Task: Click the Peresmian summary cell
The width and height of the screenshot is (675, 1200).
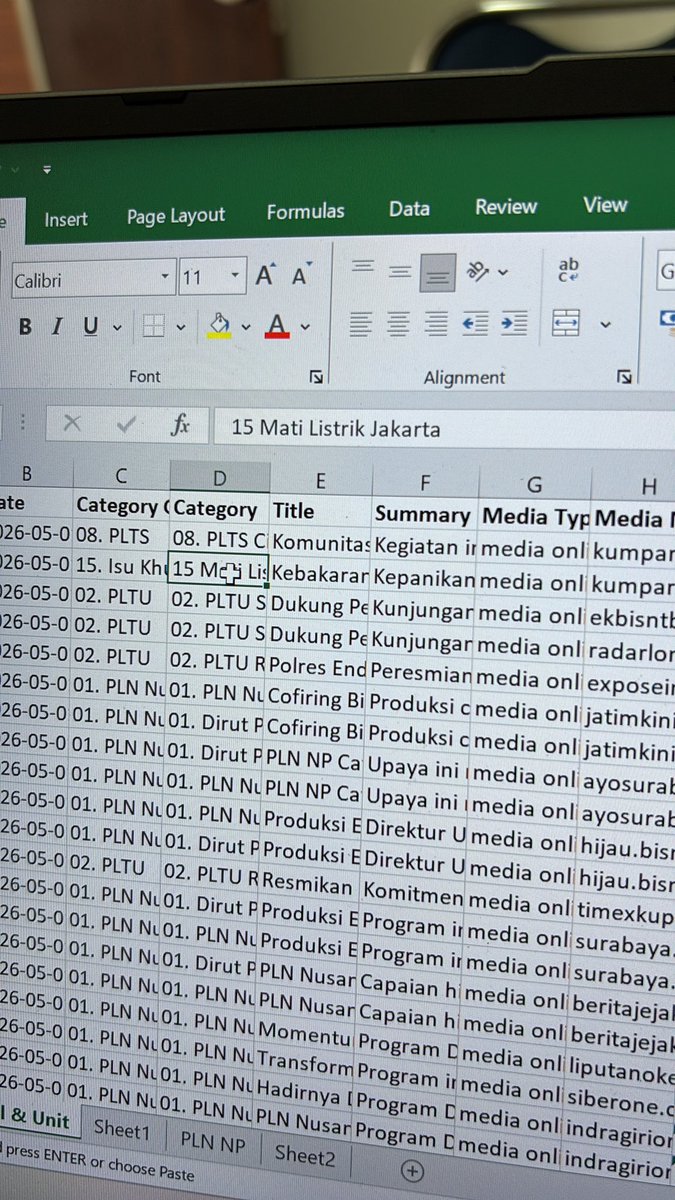Action: (x=421, y=671)
